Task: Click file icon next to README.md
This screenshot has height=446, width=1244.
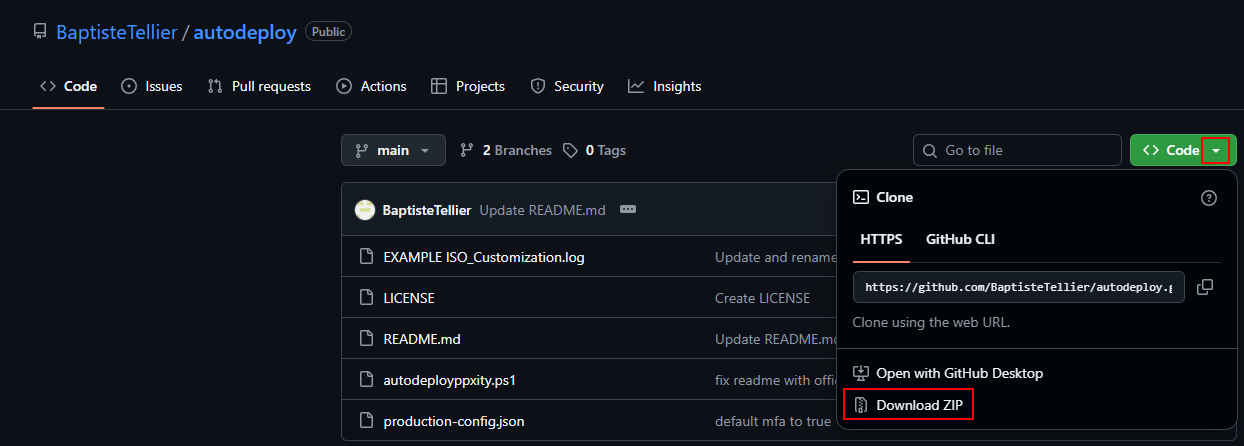Action: point(366,339)
